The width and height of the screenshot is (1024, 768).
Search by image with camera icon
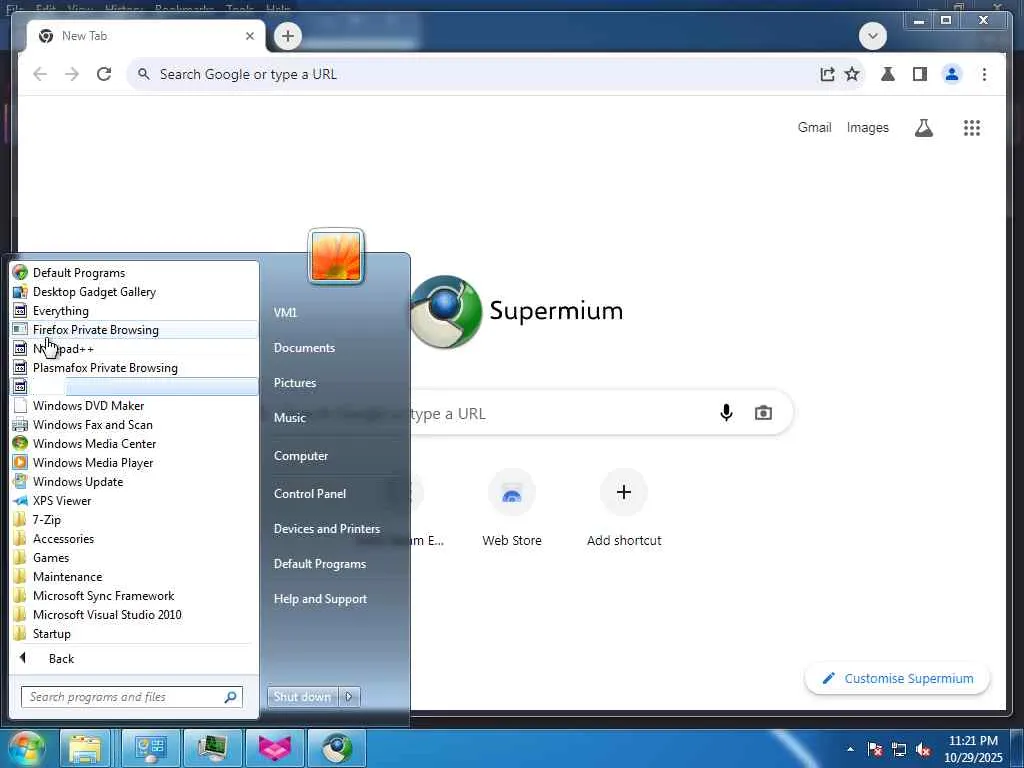[763, 413]
